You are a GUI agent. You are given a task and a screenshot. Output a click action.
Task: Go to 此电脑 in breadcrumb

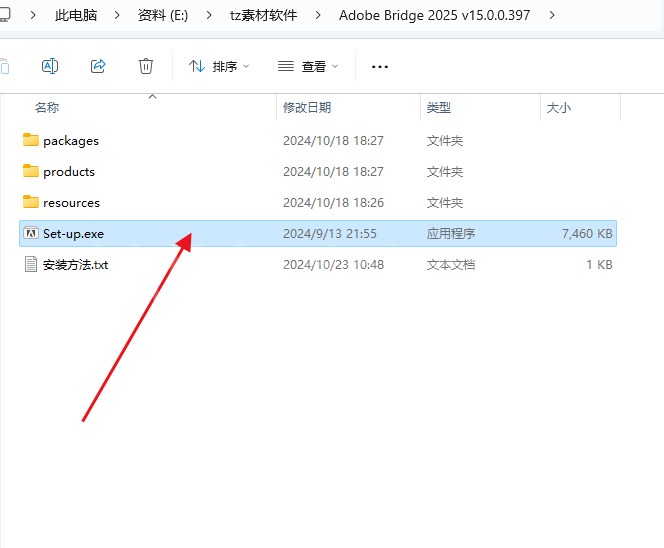76,15
